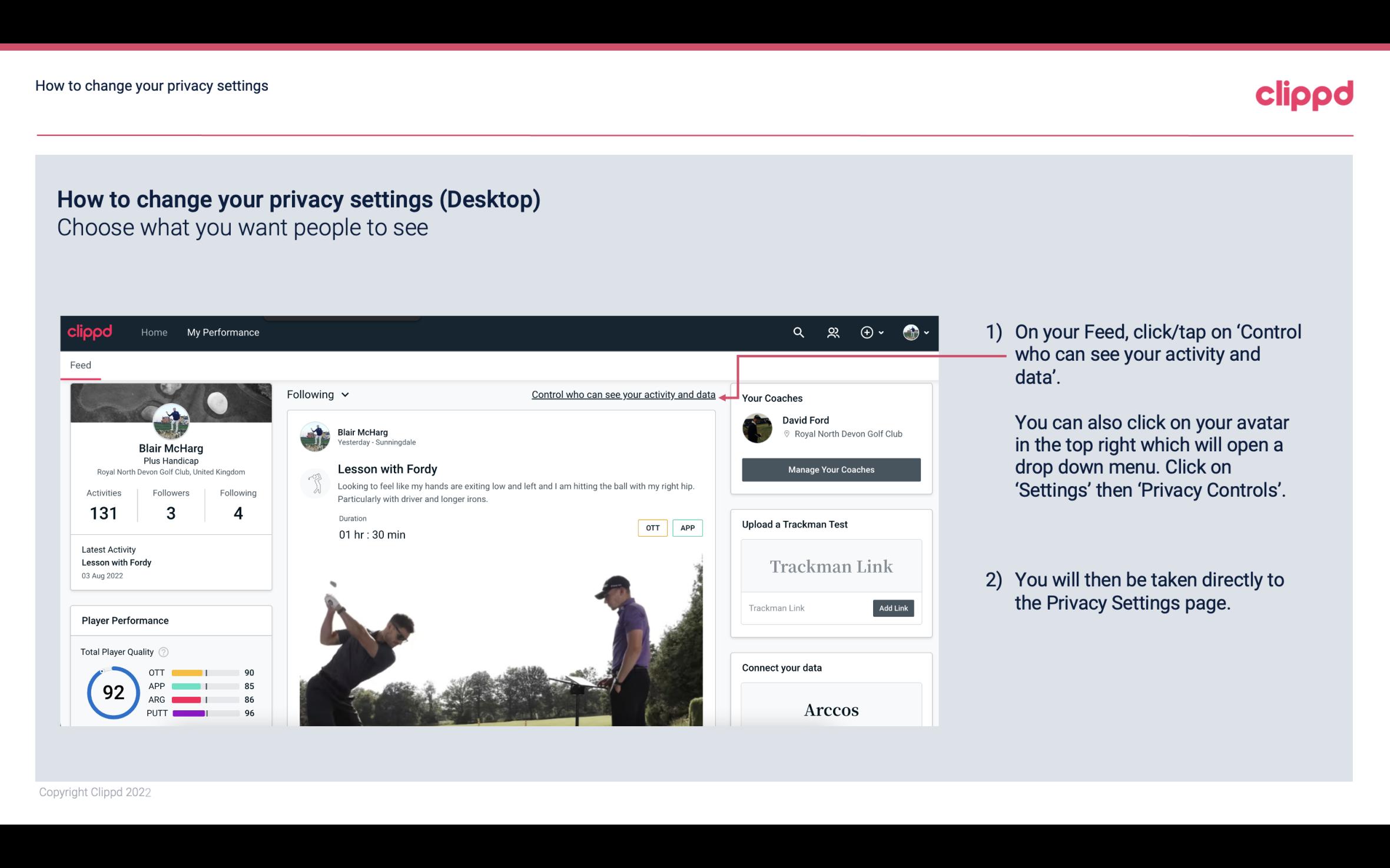Click the Trackman Link input field

click(x=806, y=607)
